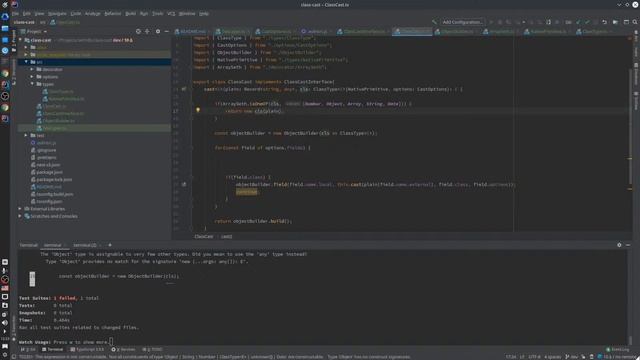Expand the test folder

point(27,136)
